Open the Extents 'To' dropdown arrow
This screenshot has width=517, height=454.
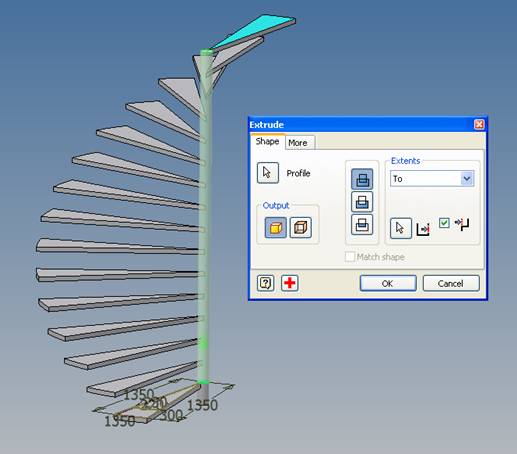tap(467, 179)
